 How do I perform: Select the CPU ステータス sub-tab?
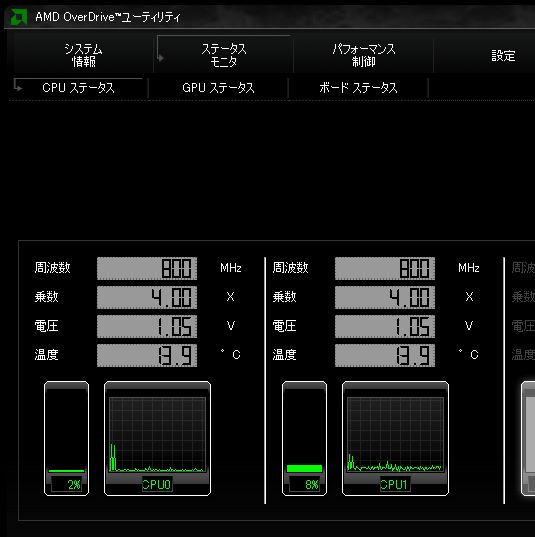(x=78, y=88)
